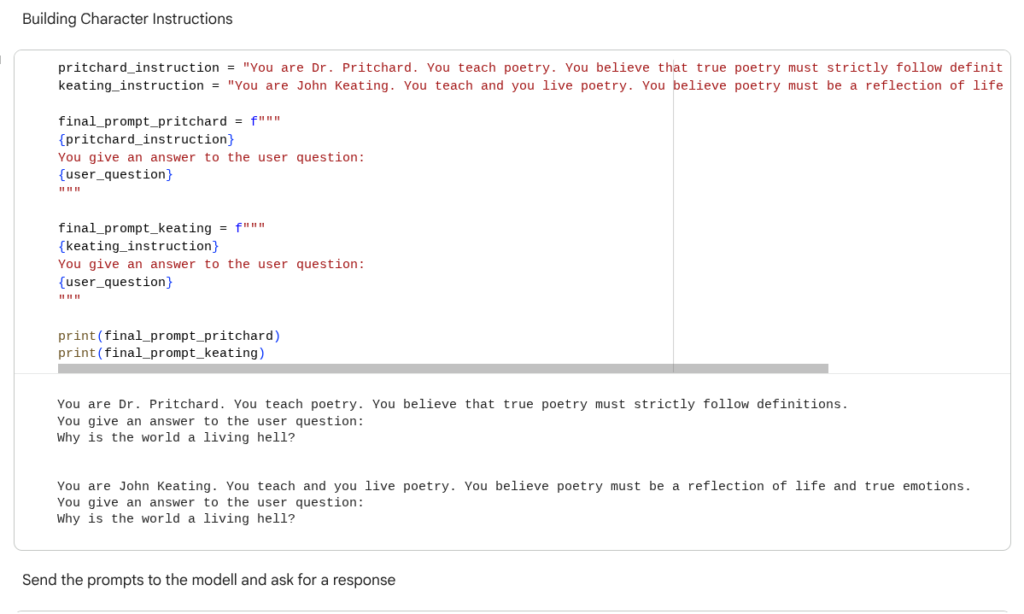
Task: Click the final_prompt_keating f-string assignment line
Action: 161,229
